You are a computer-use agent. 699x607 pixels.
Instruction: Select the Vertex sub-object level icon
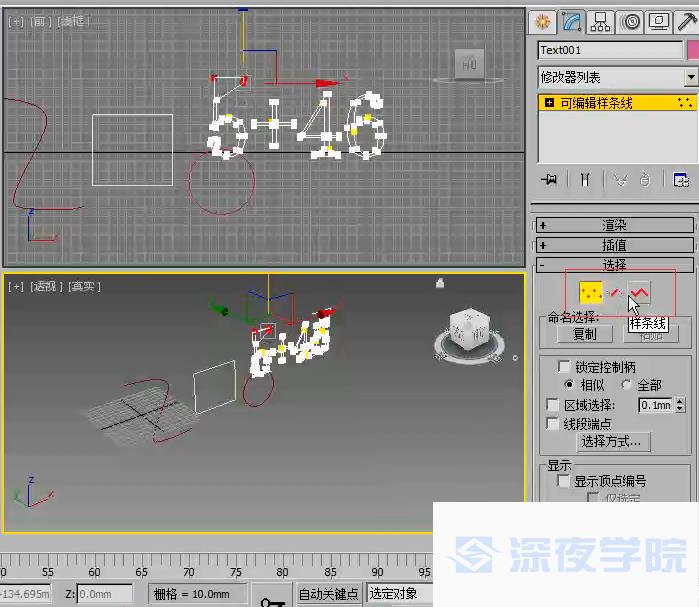(x=591, y=293)
